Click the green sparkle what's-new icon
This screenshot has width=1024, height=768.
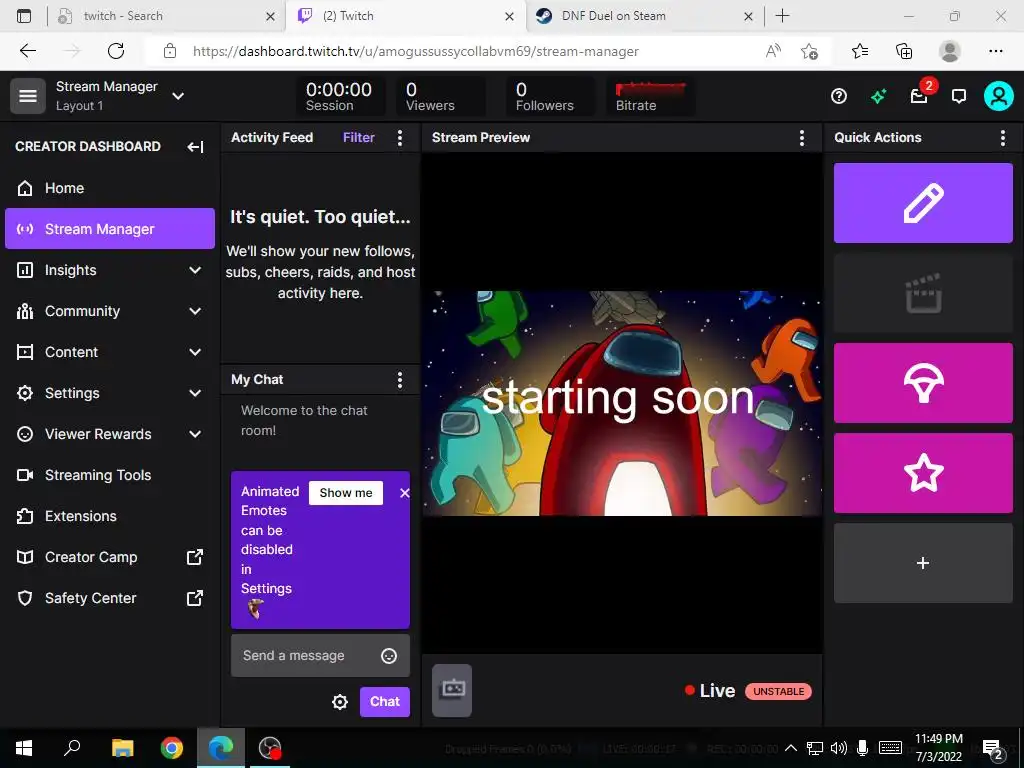pyautogui.click(x=878, y=97)
